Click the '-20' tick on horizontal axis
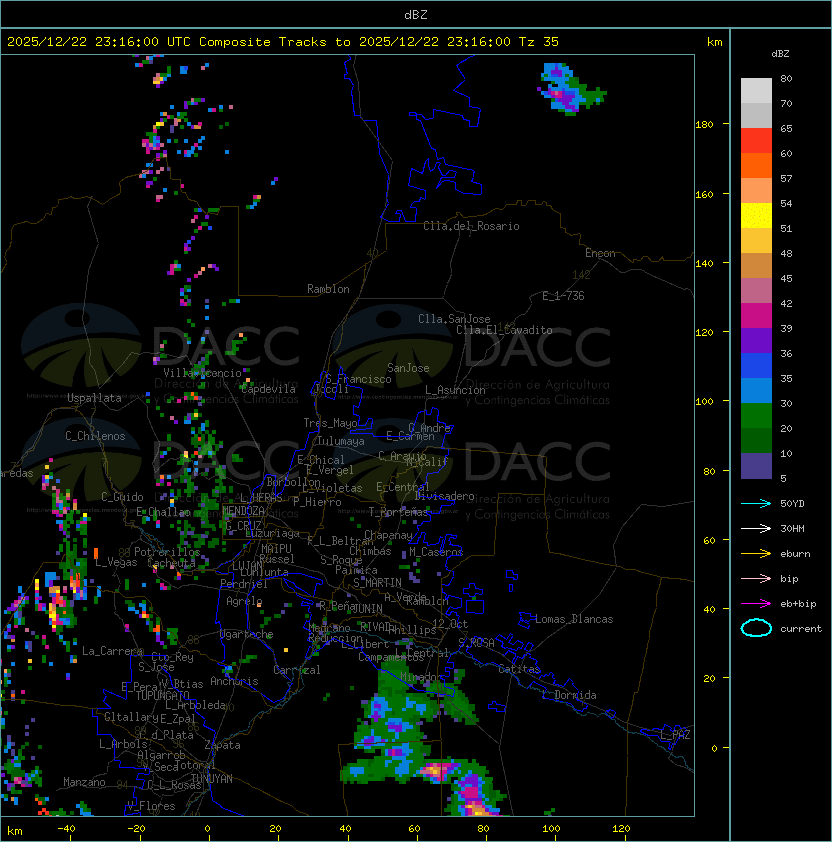Image resolution: width=832 pixels, height=842 pixels. coord(136,829)
